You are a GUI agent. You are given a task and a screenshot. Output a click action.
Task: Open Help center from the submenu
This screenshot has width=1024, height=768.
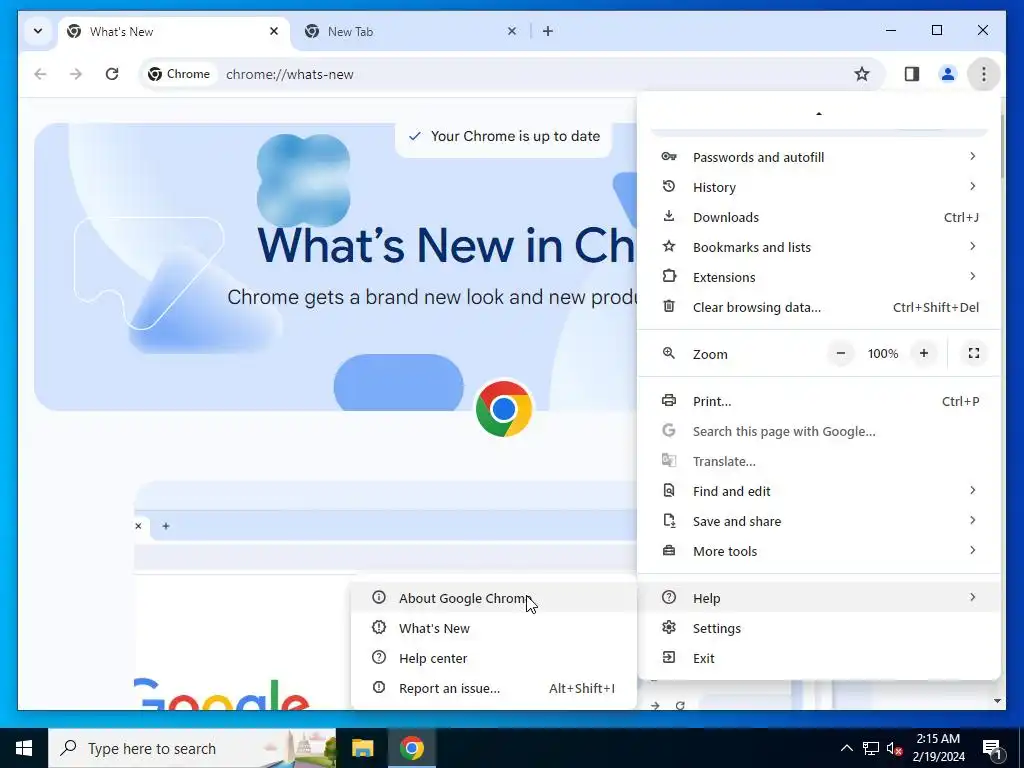click(493, 658)
